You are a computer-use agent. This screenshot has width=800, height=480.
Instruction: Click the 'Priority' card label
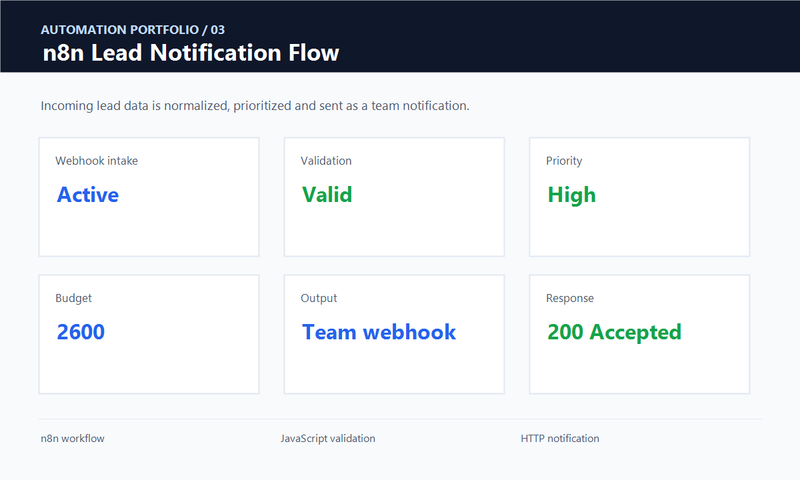[x=564, y=161]
